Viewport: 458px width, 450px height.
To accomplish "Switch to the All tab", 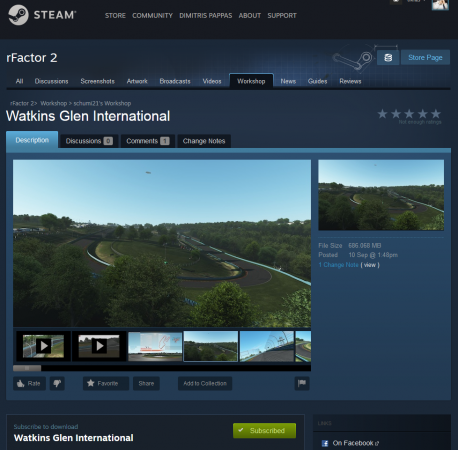I will point(20,81).
